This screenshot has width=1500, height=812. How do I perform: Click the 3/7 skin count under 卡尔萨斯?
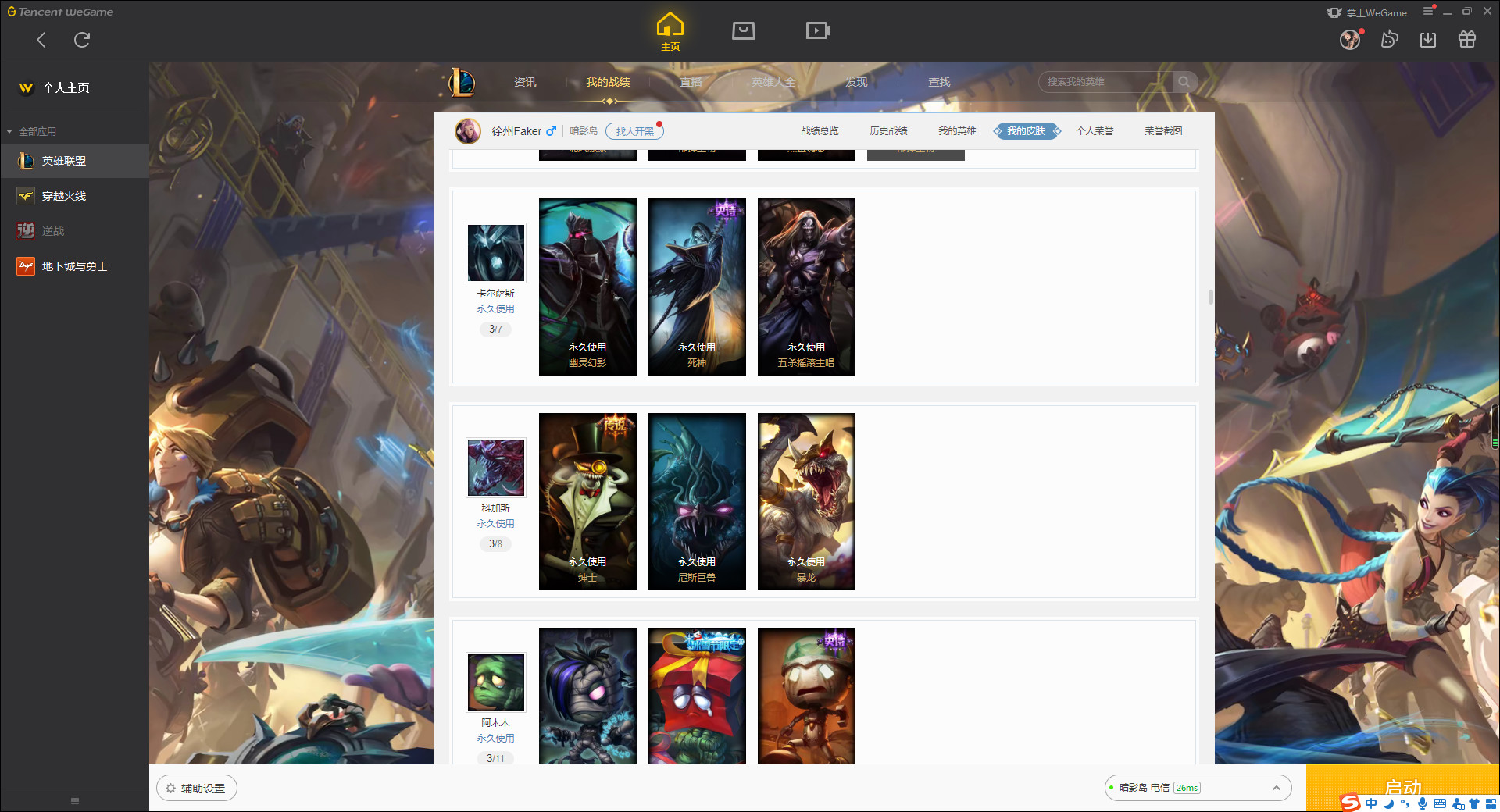click(495, 329)
